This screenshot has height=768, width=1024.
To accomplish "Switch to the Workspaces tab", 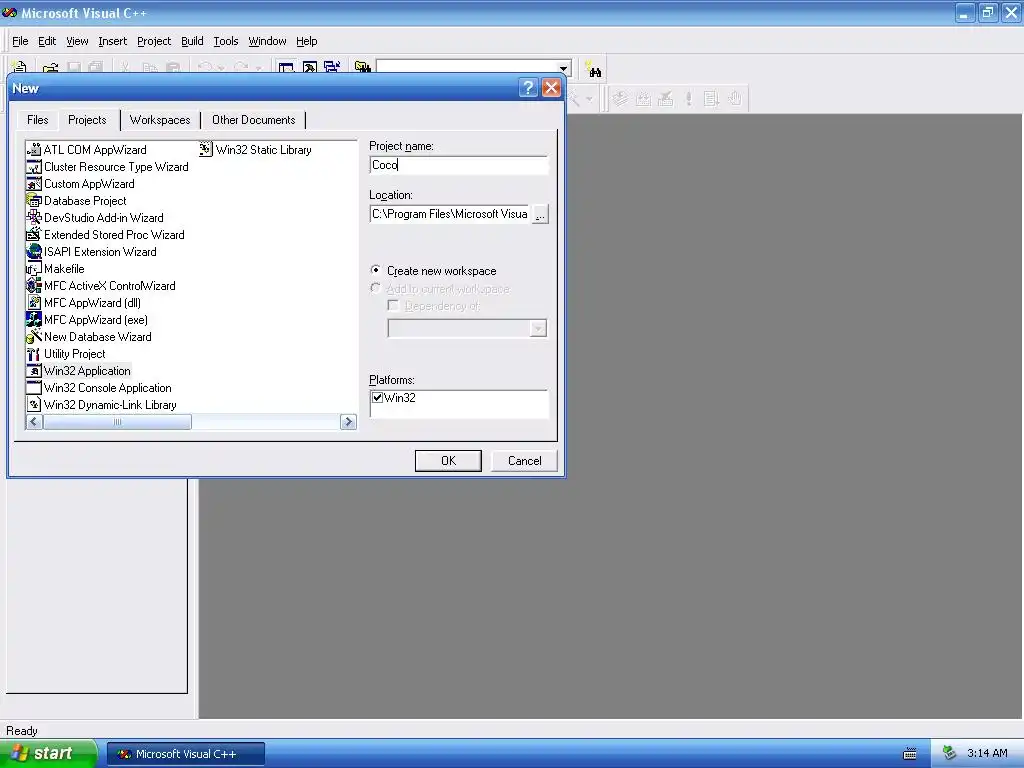I will click(x=160, y=120).
